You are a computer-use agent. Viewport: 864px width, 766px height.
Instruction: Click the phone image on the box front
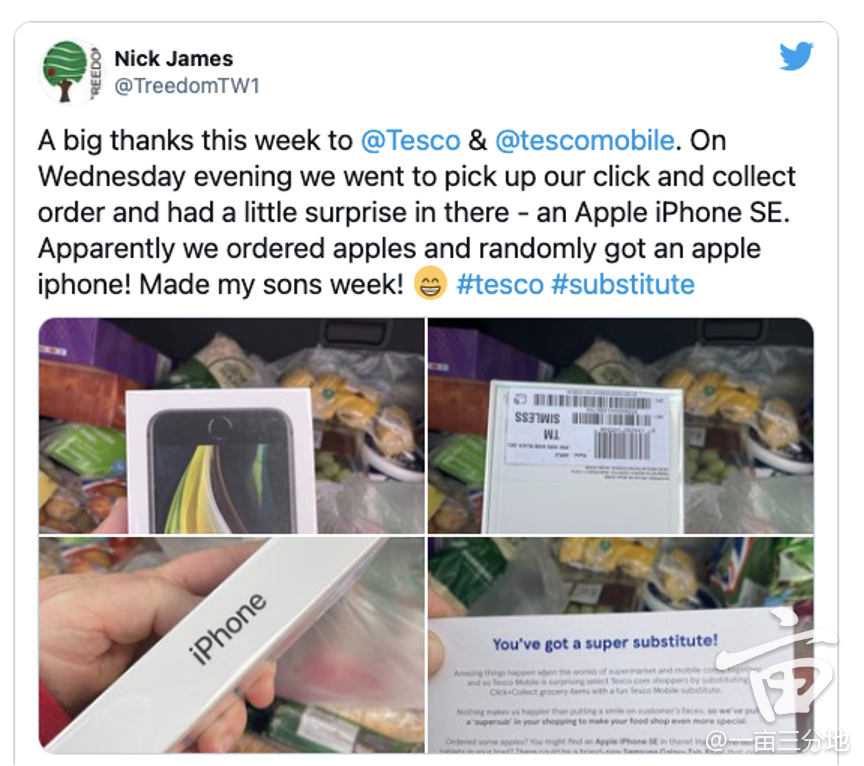tap(221, 471)
